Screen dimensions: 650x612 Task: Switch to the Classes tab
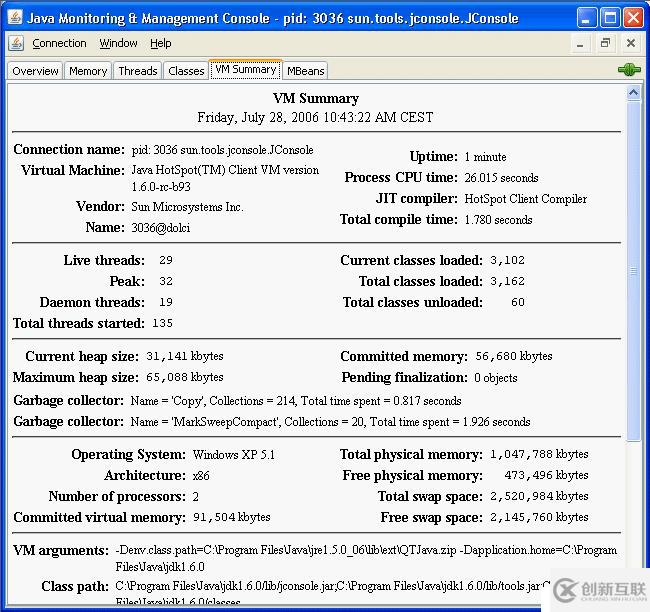(186, 71)
